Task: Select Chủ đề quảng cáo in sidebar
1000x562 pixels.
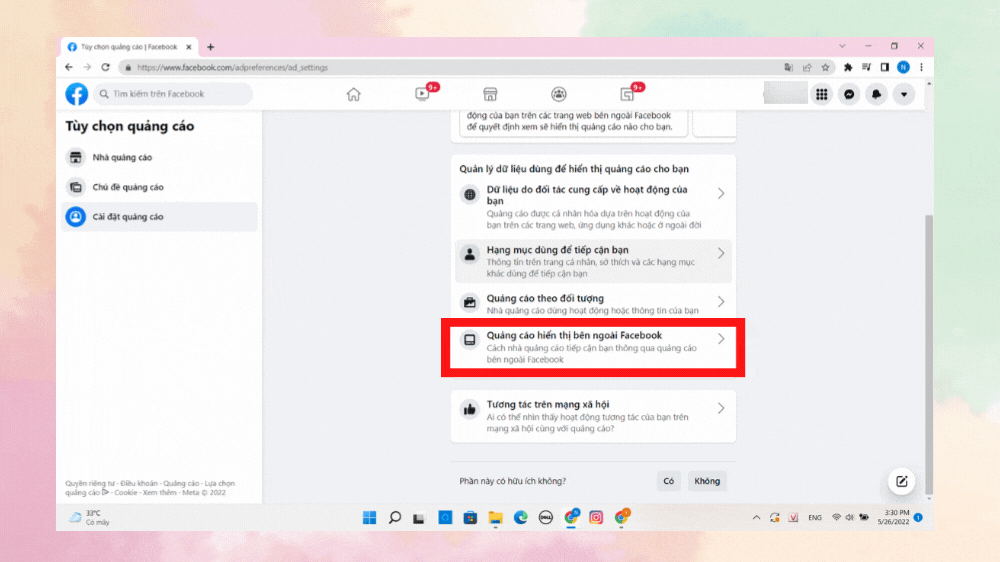Action: (x=128, y=187)
